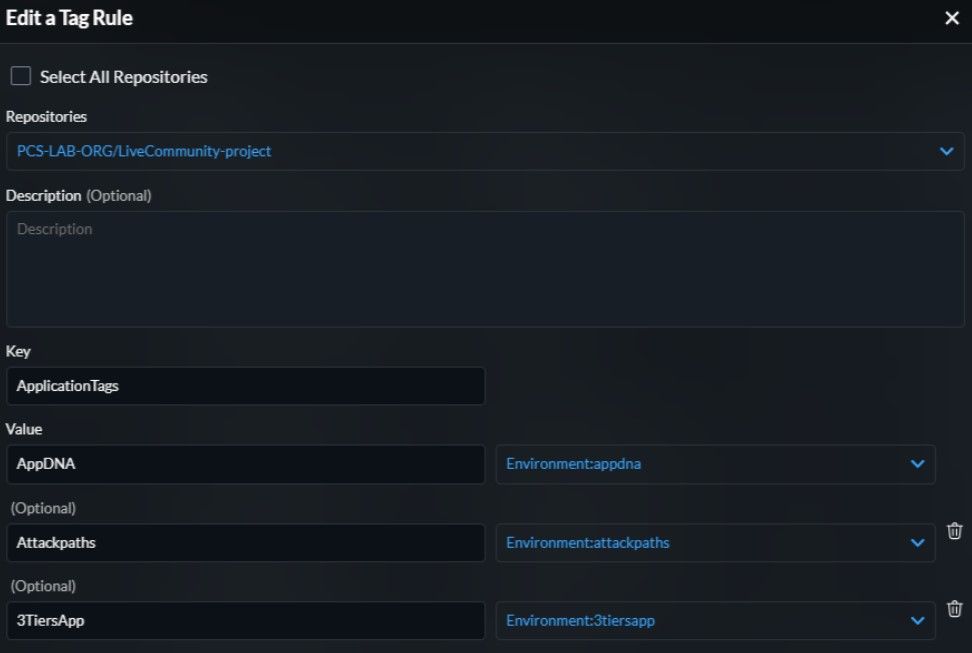
Task: Enable Select All Repositories checkbox
Action: pyautogui.click(x=20, y=76)
